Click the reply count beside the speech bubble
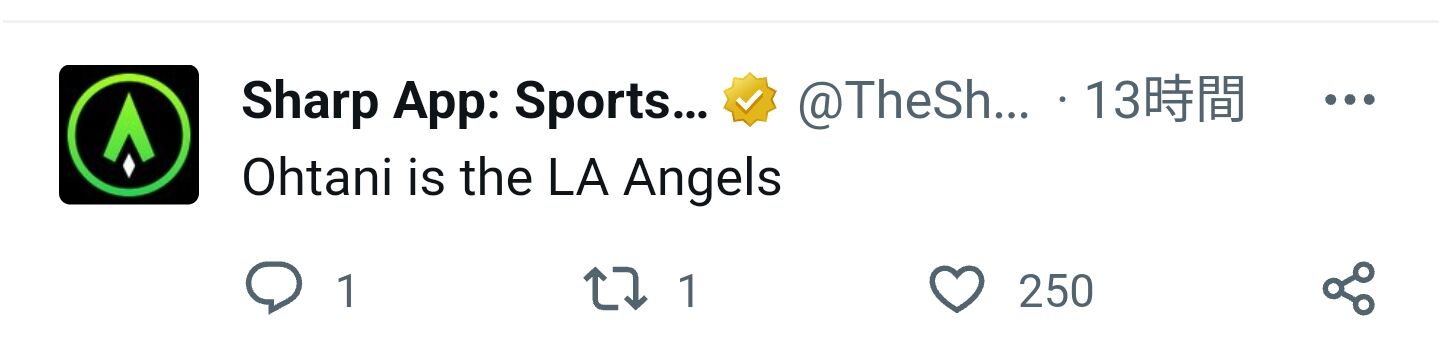This screenshot has height=362, width=1440. coord(346,292)
